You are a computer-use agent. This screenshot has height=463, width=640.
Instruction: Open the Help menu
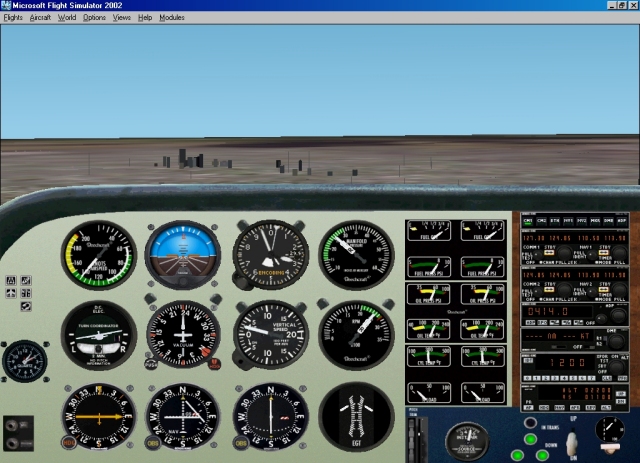coord(145,18)
